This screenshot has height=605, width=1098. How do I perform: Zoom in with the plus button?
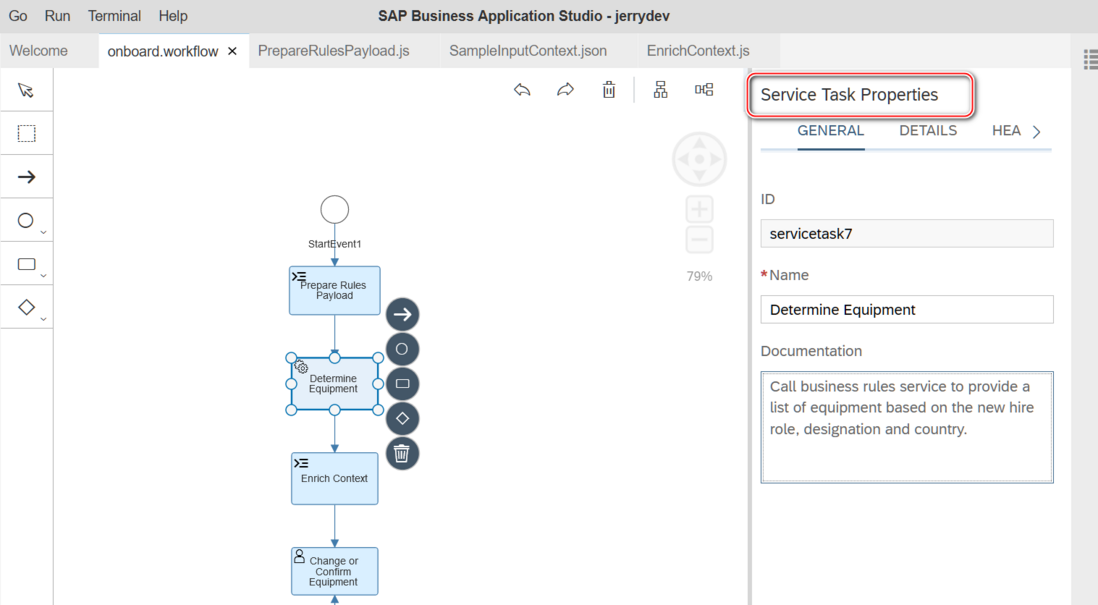[x=700, y=209]
